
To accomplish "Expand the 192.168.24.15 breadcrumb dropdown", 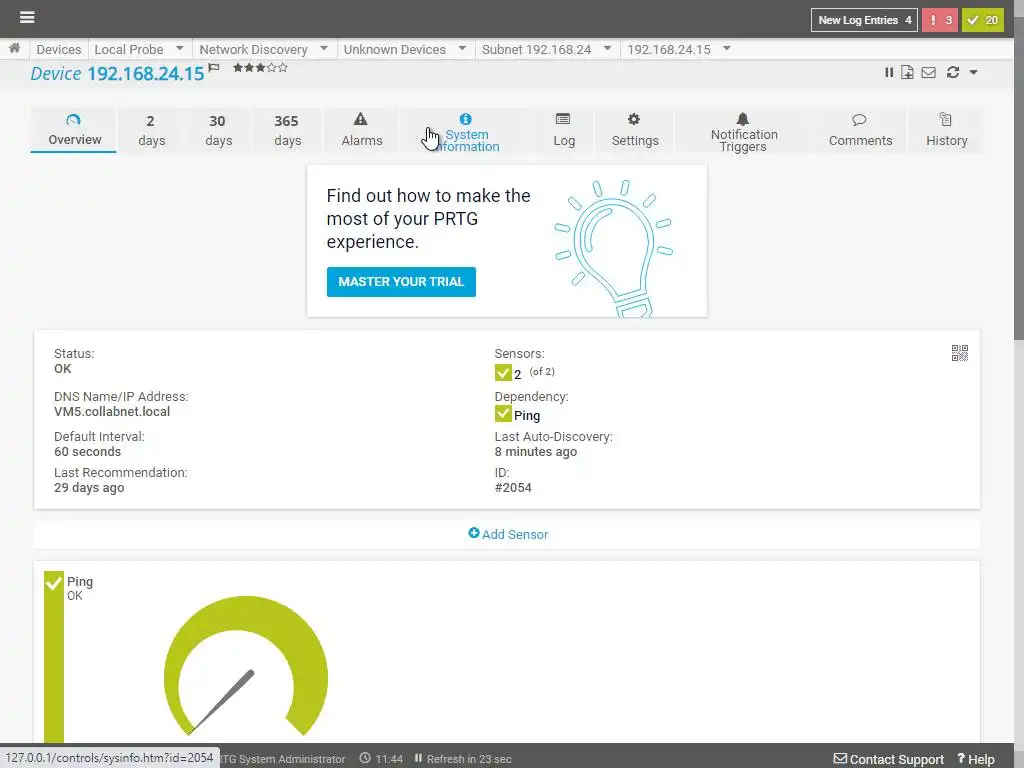I will (727, 48).
